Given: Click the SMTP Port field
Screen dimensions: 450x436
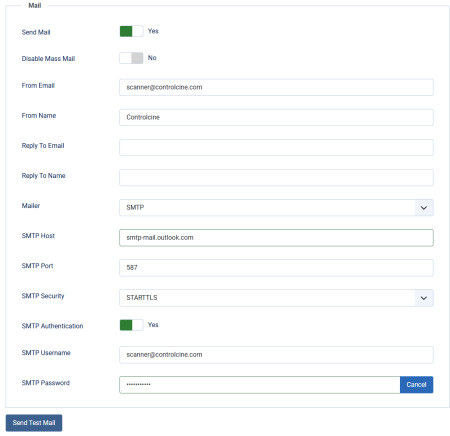Looking at the screenshot, I should (x=276, y=268).
